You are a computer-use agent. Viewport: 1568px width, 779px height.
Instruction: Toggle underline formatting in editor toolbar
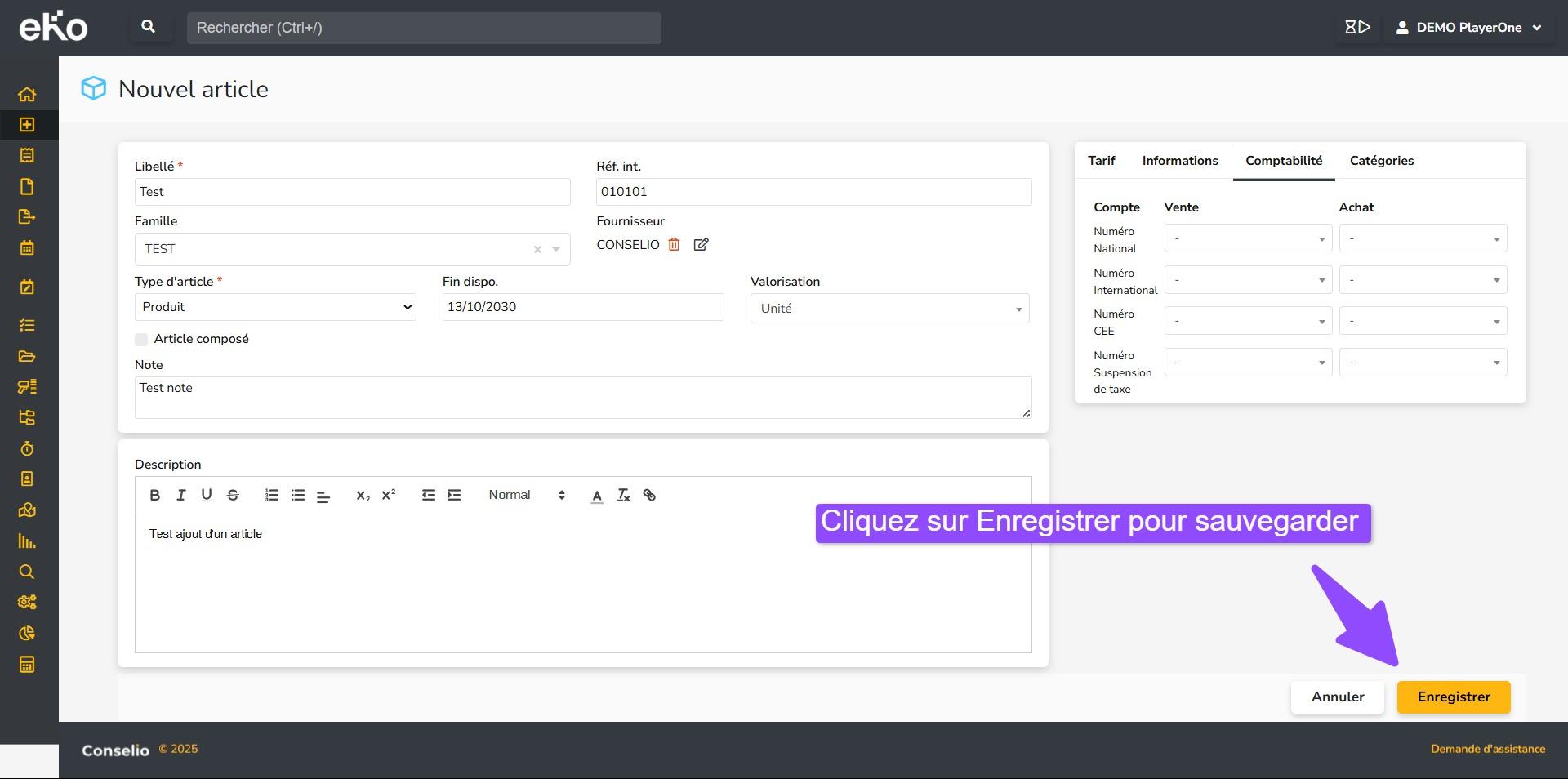point(207,495)
